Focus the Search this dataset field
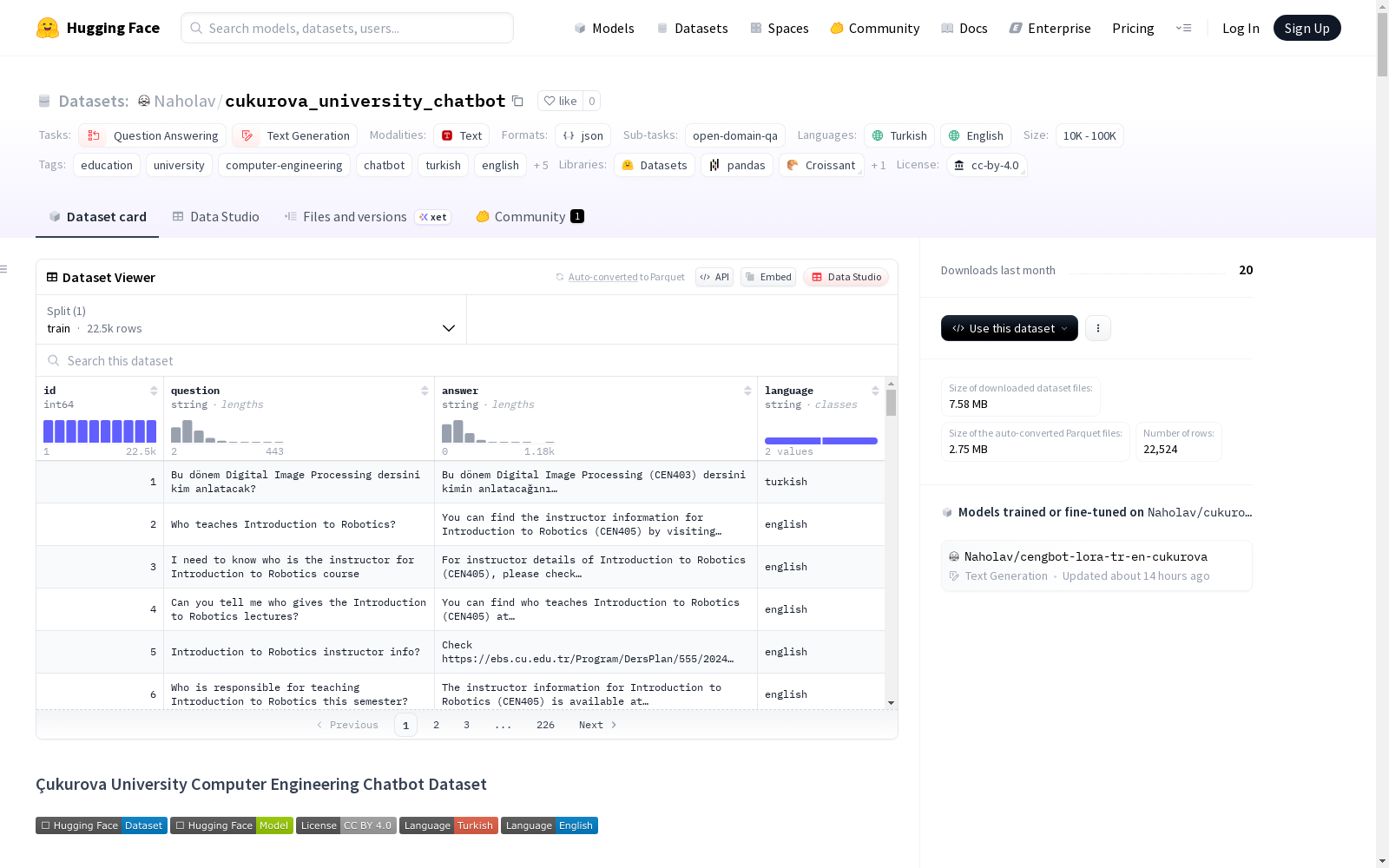Image resolution: width=1389 pixels, height=868 pixels. coord(467,360)
